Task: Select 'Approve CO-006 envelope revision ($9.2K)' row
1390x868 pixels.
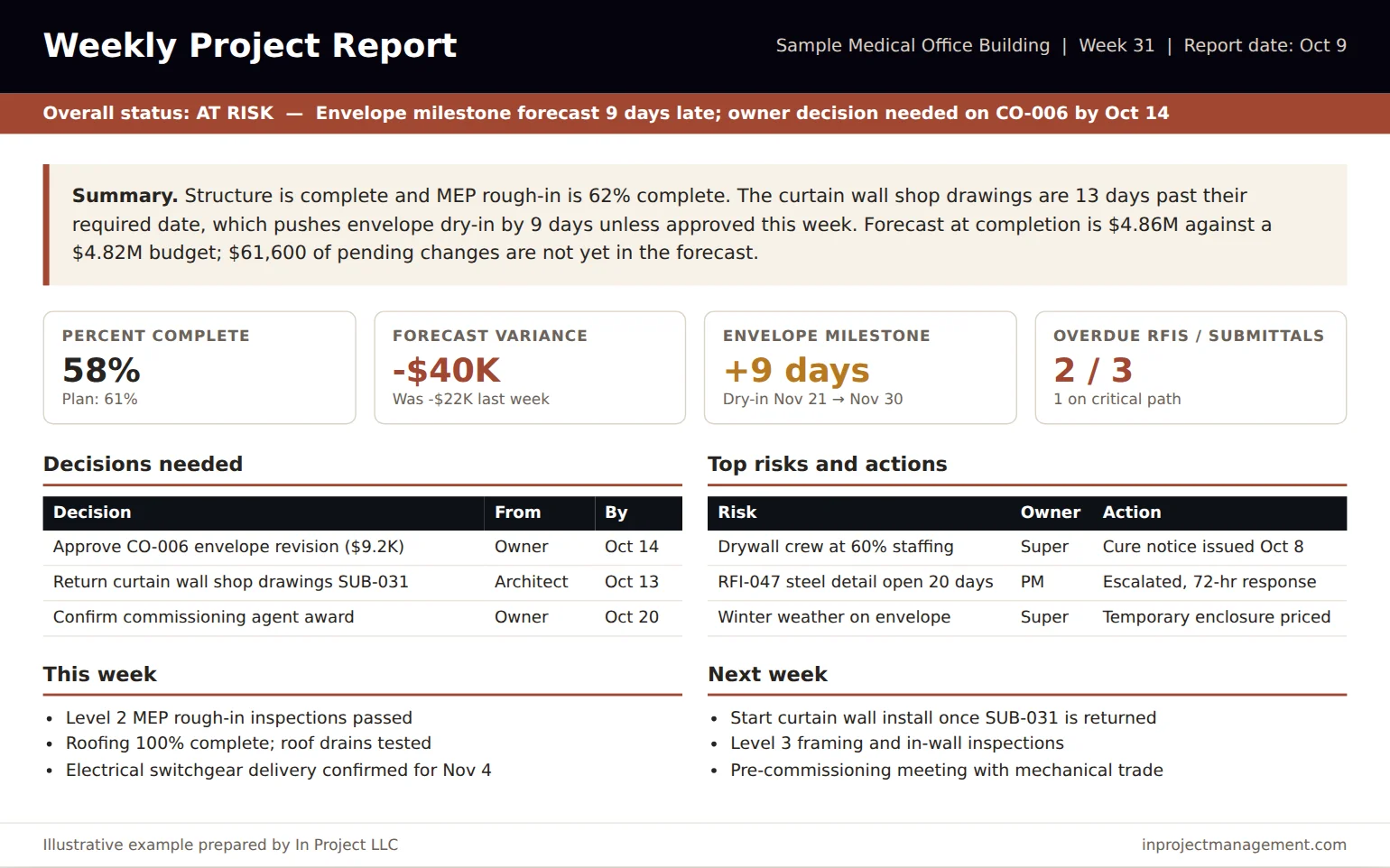Action: click(x=363, y=547)
